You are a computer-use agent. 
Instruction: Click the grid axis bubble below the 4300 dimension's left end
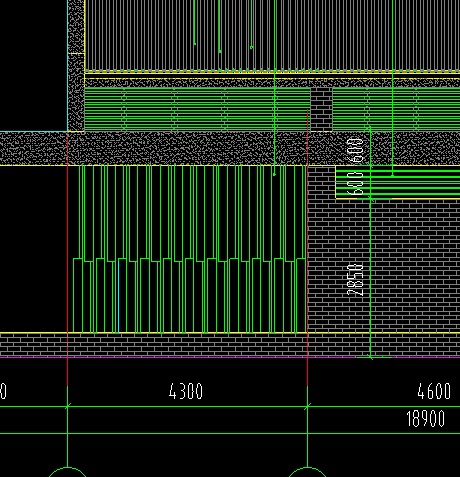pyautogui.click(x=68, y=472)
